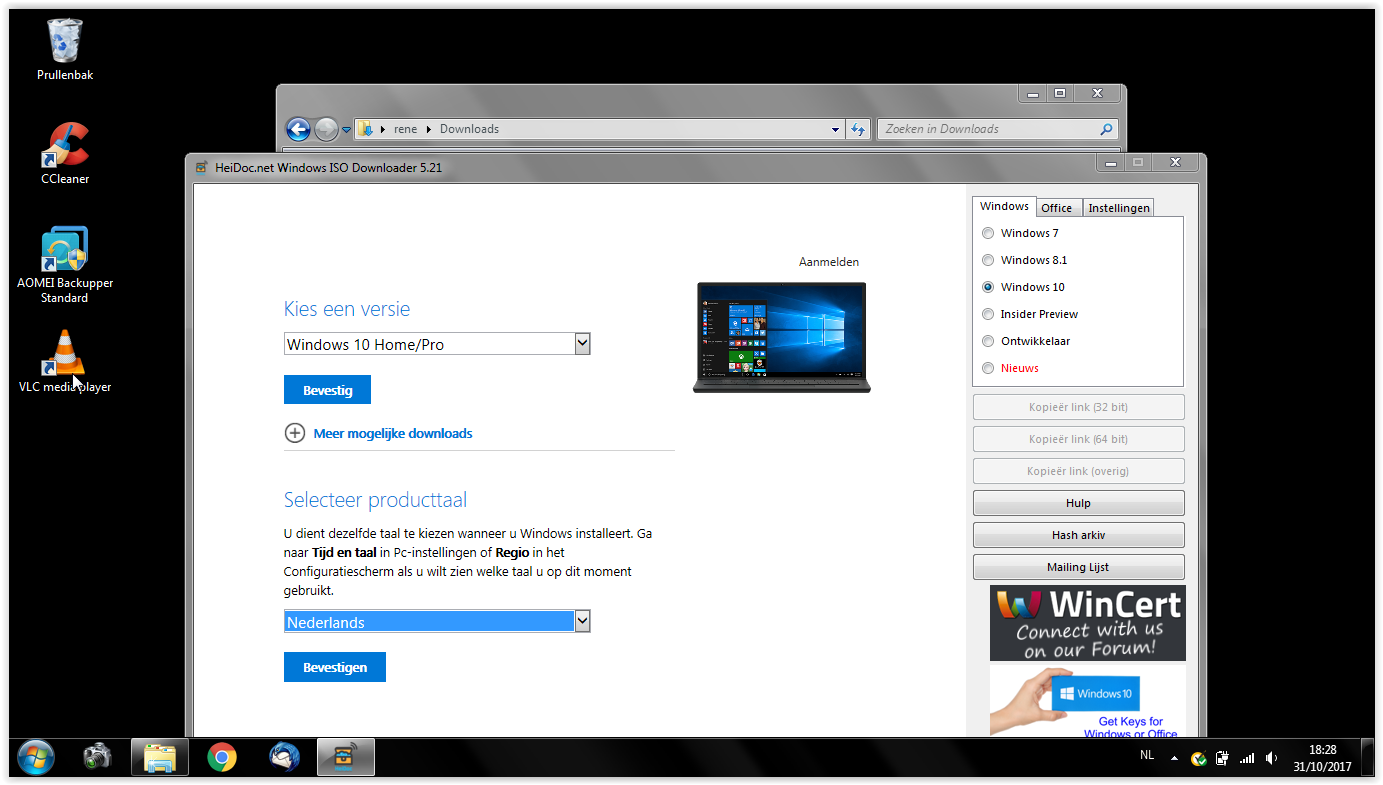Click the plus circle icon beside Meer mogelijke downloads

[x=295, y=433]
